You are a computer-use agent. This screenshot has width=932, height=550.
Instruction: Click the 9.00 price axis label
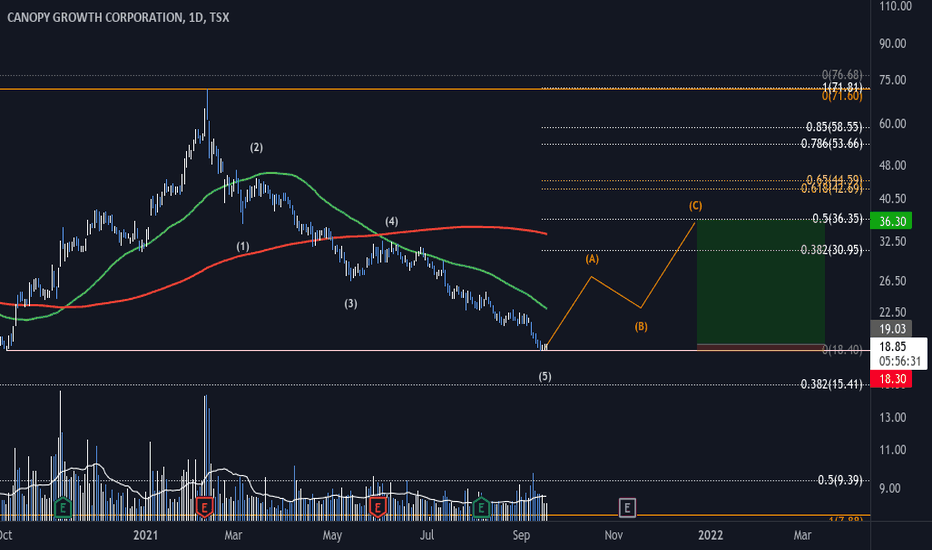click(890, 488)
